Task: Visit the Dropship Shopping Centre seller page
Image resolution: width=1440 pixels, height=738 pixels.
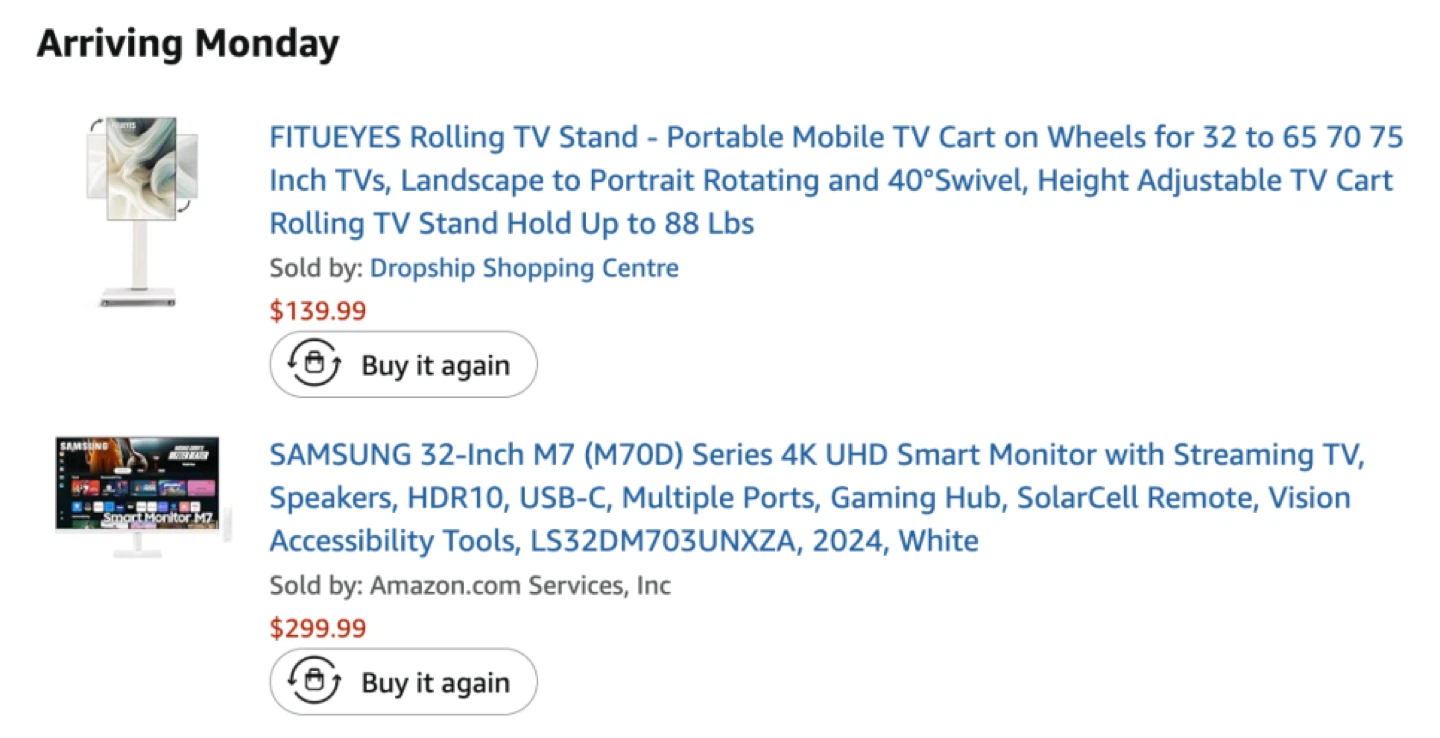Action: click(524, 268)
